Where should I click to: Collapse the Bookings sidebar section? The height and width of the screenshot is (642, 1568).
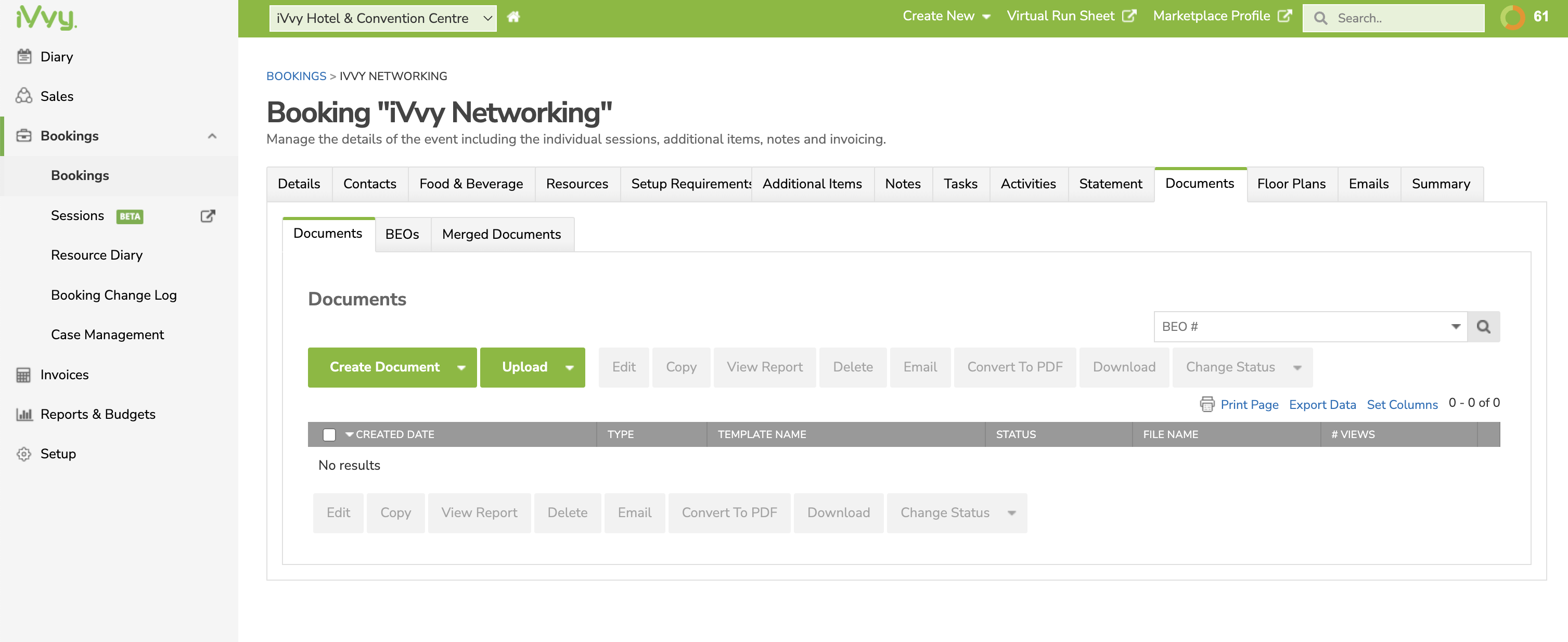(x=212, y=136)
